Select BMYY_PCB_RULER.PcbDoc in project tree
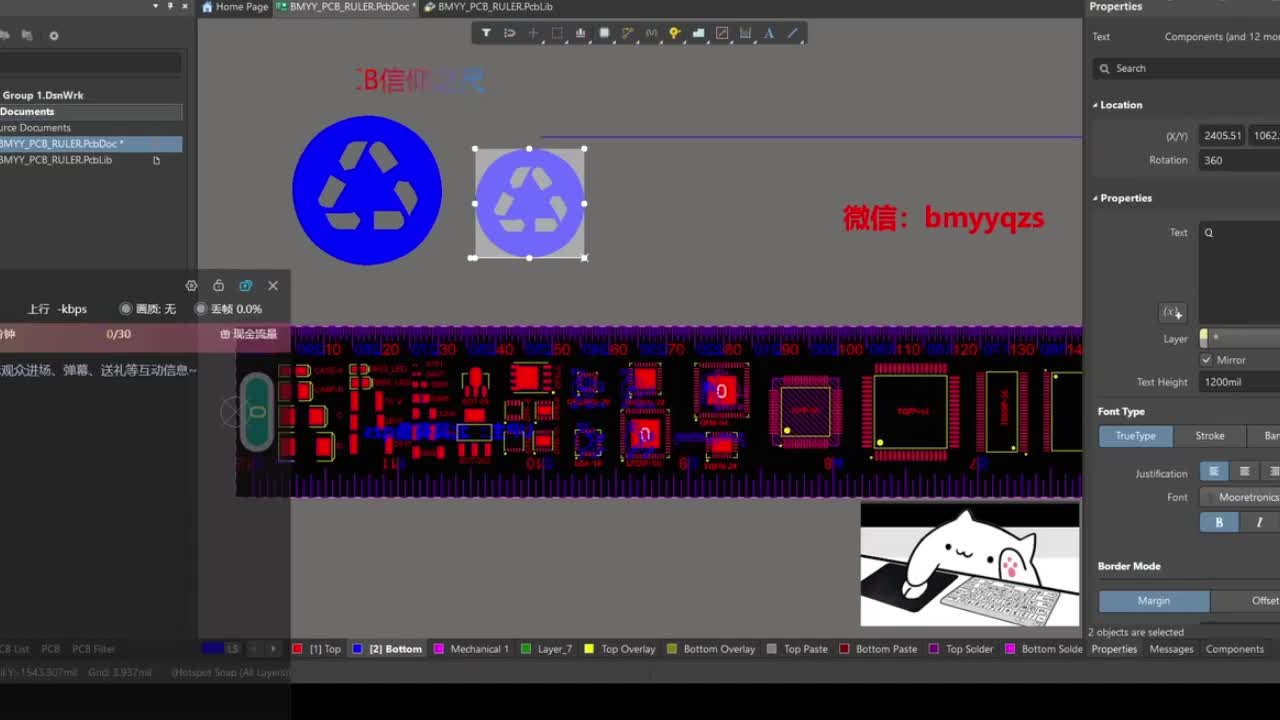The width and height of the screenshot is (1280, 720). point(89,144)
